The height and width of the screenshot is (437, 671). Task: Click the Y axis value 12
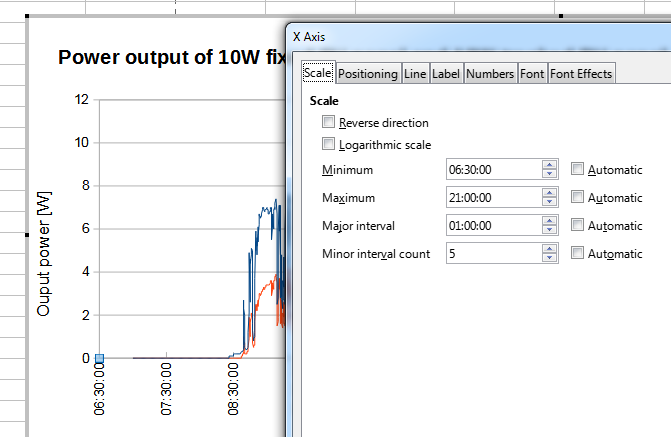tap(81, 99)
